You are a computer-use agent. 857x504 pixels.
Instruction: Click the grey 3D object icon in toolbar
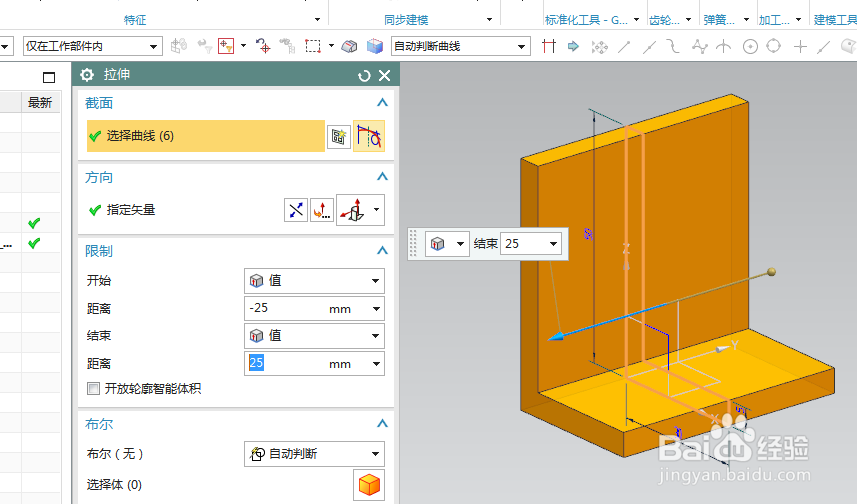tap(349, 46)
